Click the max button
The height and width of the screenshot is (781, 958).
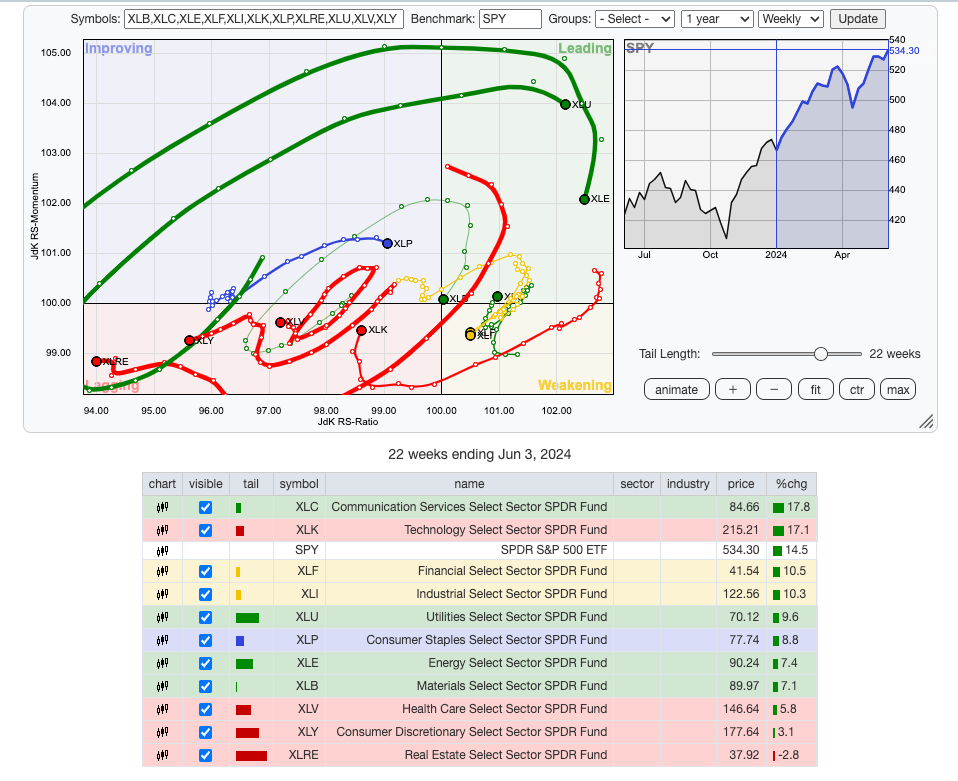point(898,390)
